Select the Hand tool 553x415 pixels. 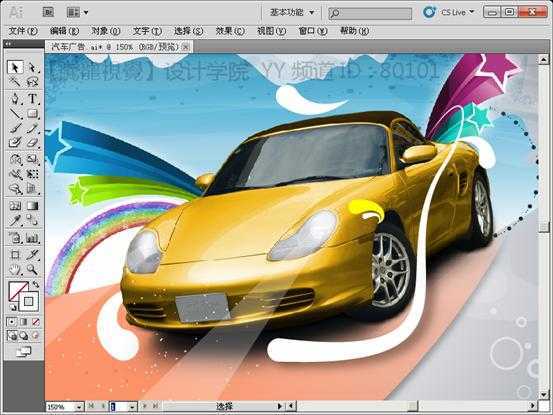click(x=15, y=270)
